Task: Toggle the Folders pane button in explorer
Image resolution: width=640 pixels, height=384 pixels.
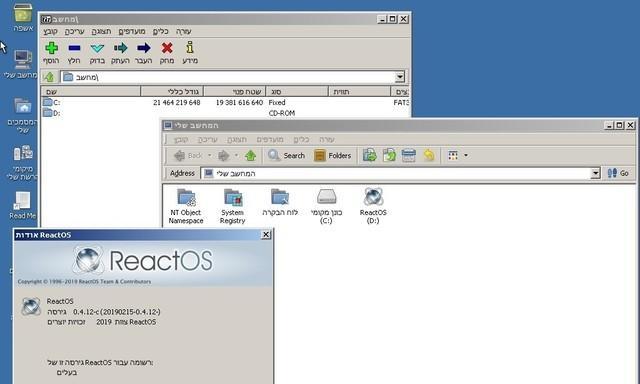Action: point(332,155)
